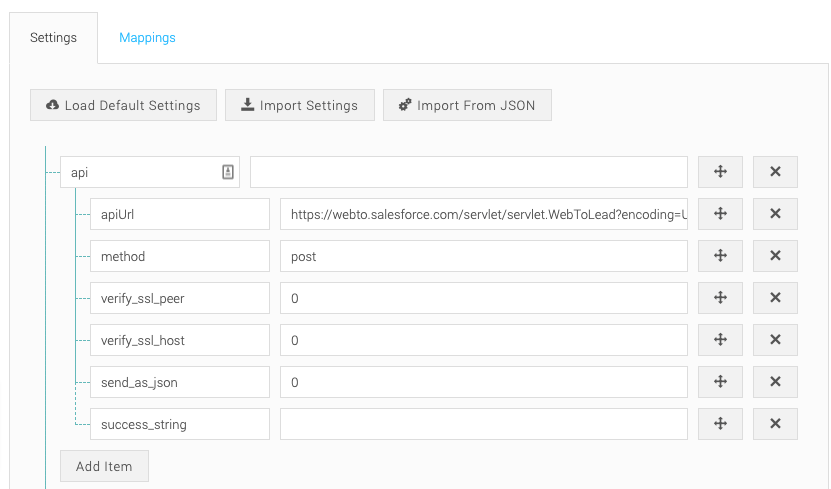Image resolution: width=831 pixels, height=489 pixels.
Task: Click the Import Settings button
Action: (299, 105)
